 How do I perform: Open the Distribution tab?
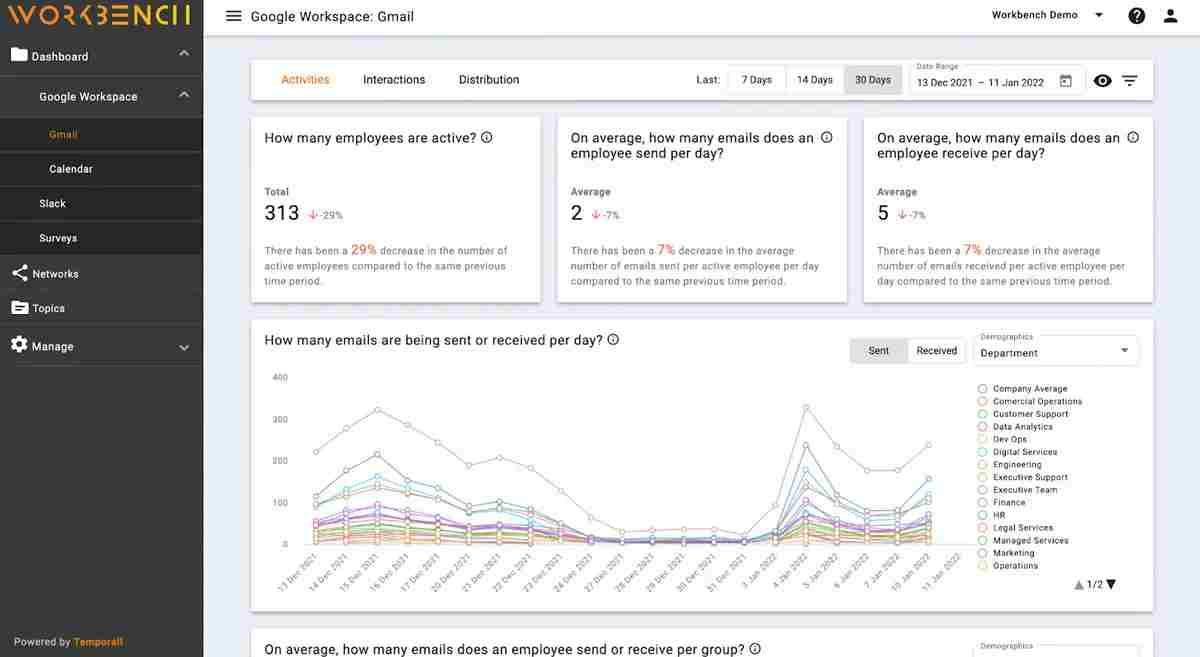click(x=489, y=80)
